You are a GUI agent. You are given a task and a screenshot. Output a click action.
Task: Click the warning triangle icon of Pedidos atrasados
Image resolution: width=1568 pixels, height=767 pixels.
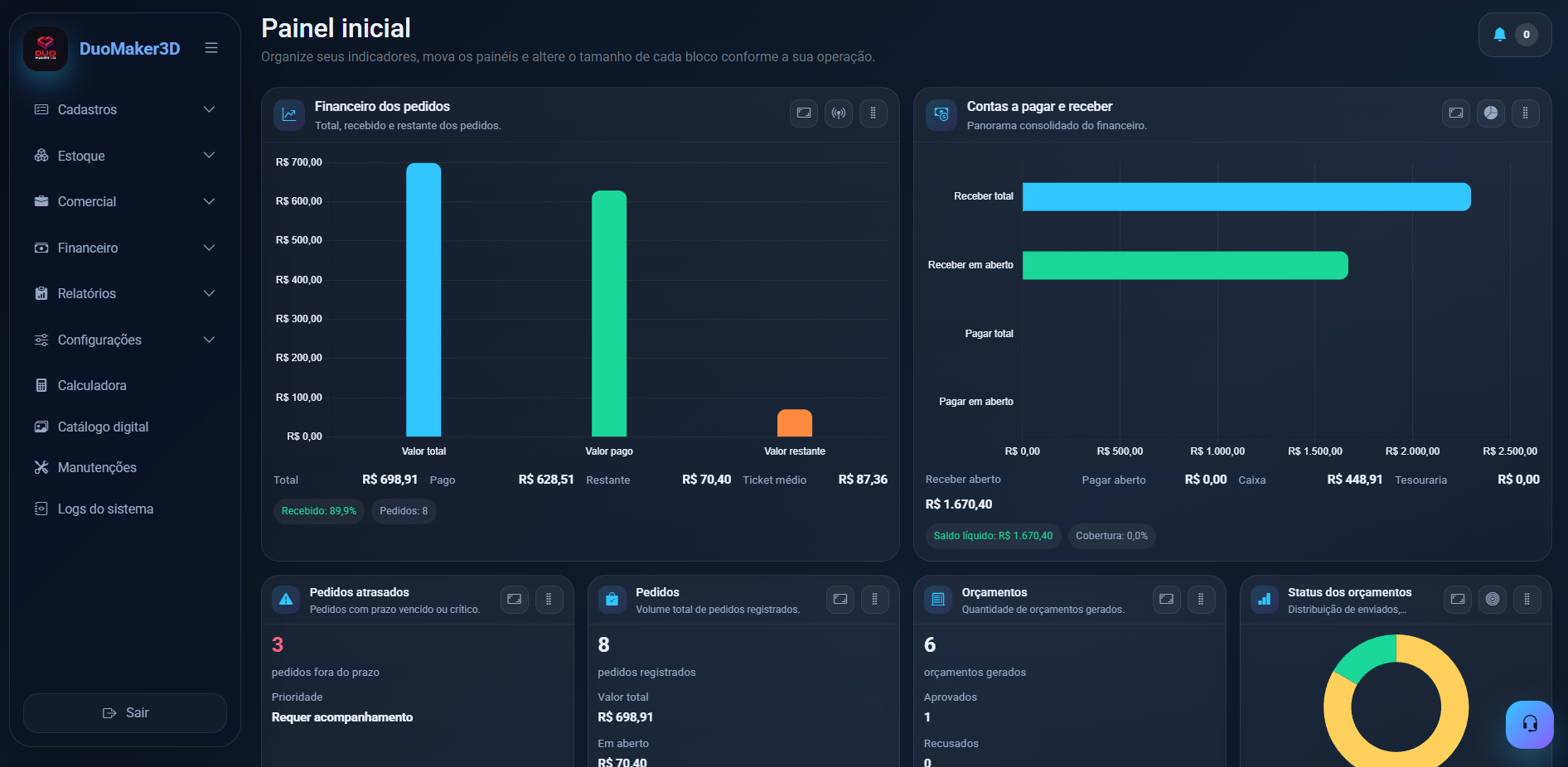click(286, 600)
